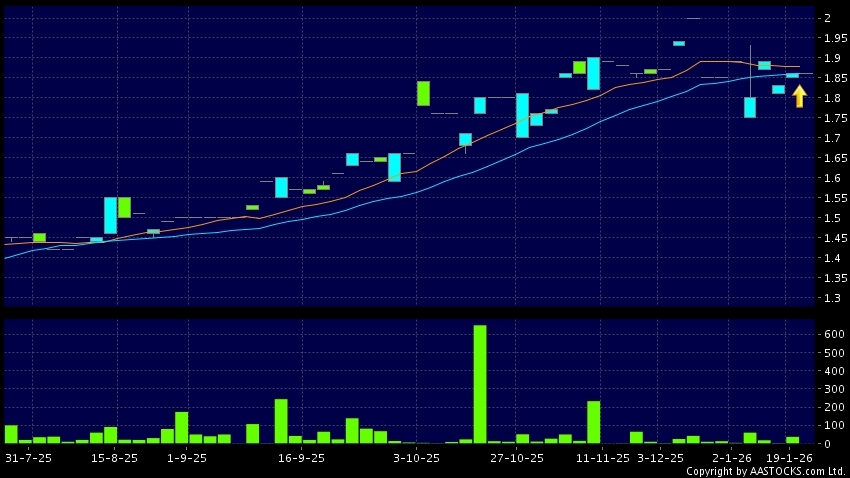Click the 31-7-25 date label

(x=29, y=458)
